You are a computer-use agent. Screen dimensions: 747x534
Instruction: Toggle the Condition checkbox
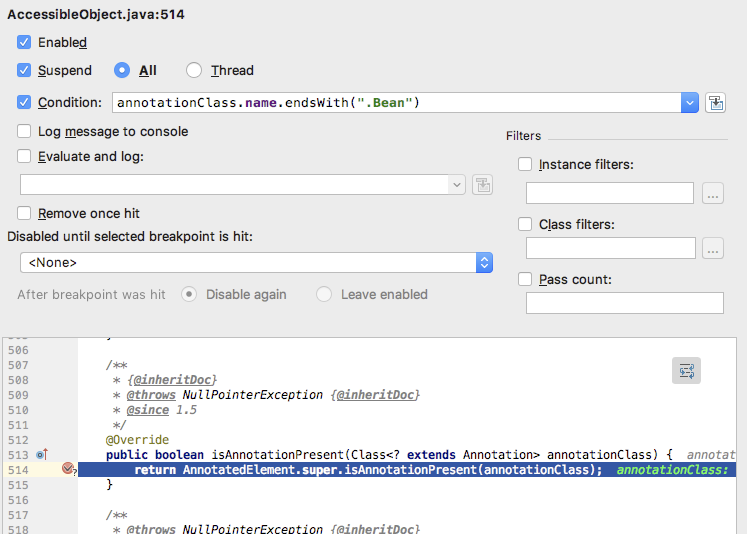pyautogui.click(x=24, y=102)
